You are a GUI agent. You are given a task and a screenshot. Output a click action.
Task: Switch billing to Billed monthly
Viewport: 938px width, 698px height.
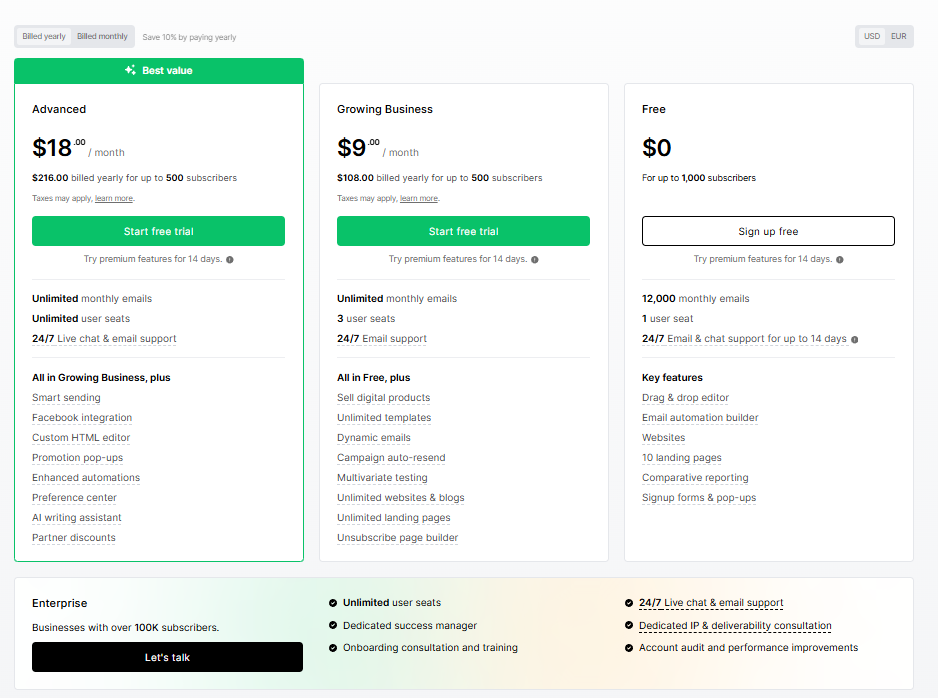(102, 37)
